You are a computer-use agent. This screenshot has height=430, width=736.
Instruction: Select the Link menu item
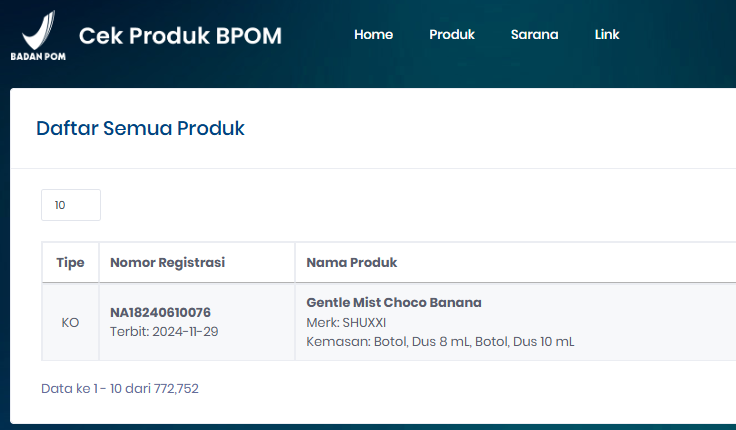(x=607, y=35)
